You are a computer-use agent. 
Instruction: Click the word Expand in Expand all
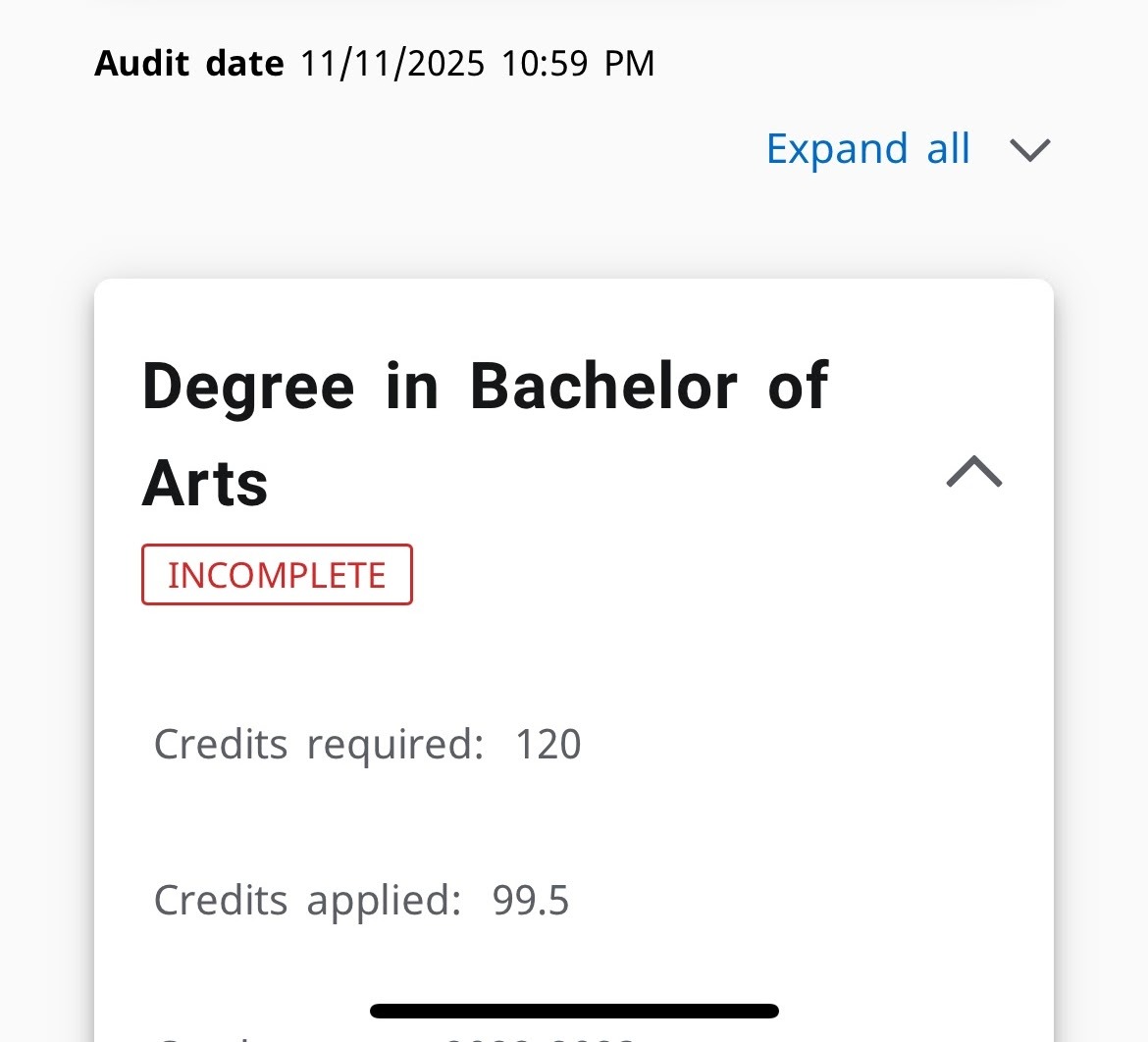click(837, 149)
